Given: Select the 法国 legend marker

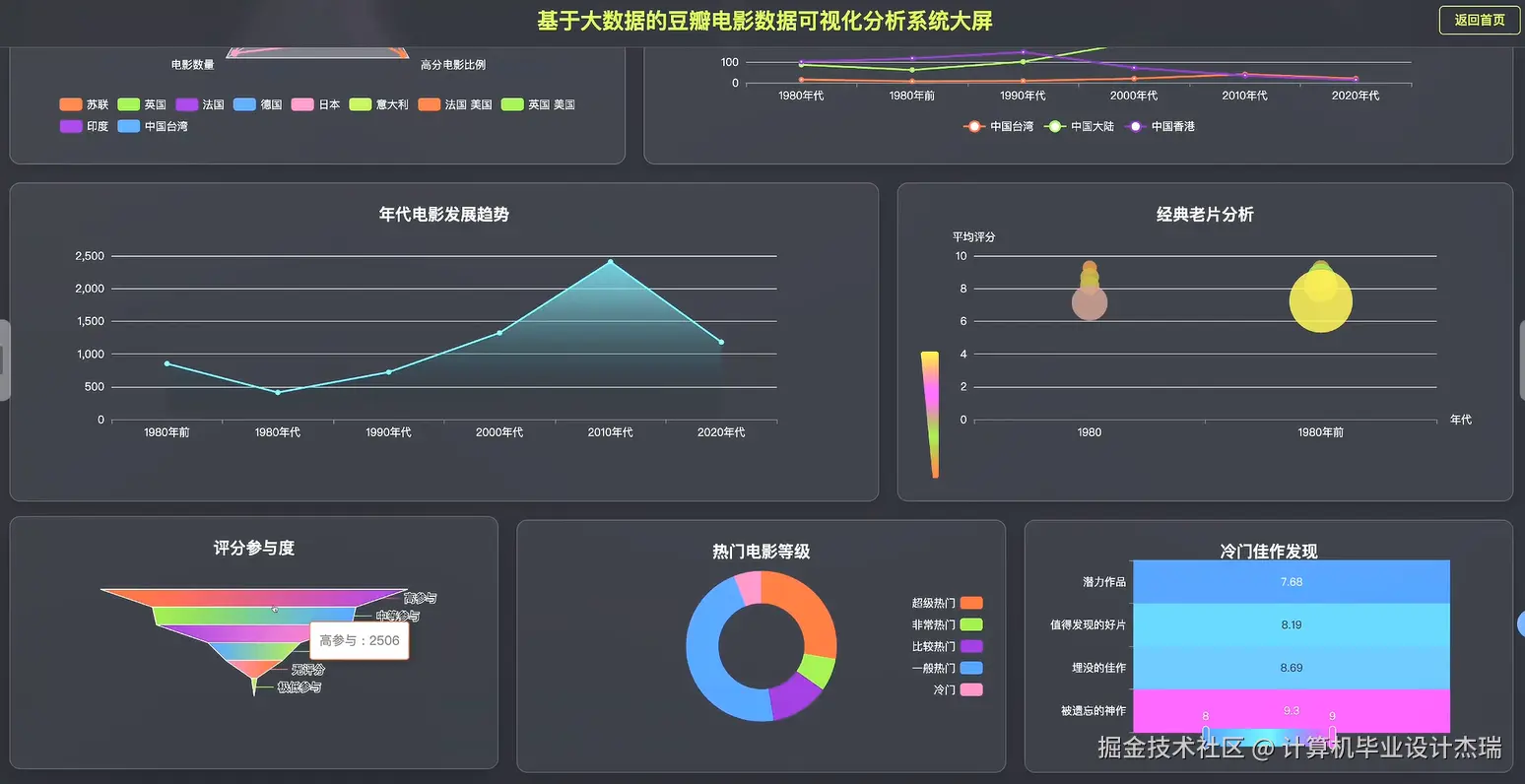Looking at the screenshot, I should [185, 103].
